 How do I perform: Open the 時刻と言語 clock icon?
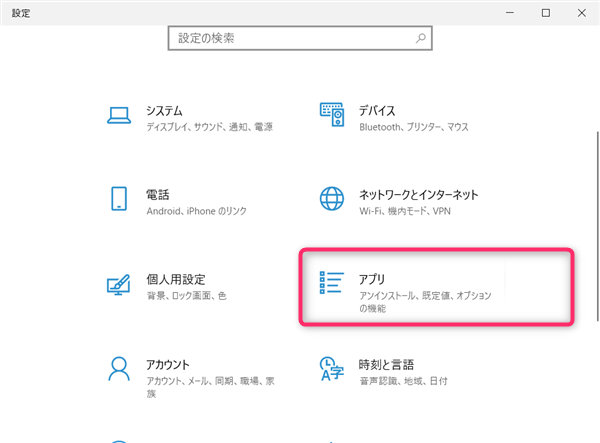point(332,369)
